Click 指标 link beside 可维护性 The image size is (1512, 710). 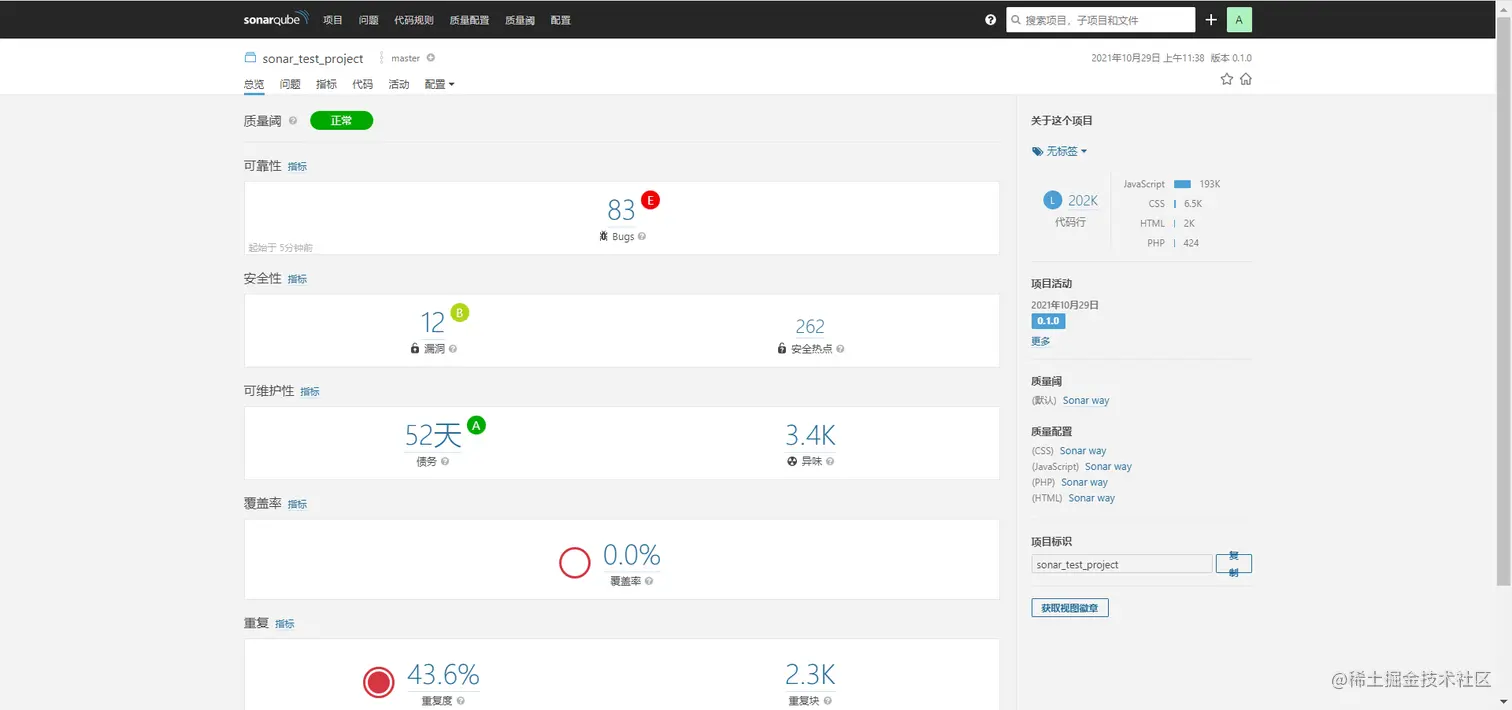pyautogui.click(x=310, y=392)
